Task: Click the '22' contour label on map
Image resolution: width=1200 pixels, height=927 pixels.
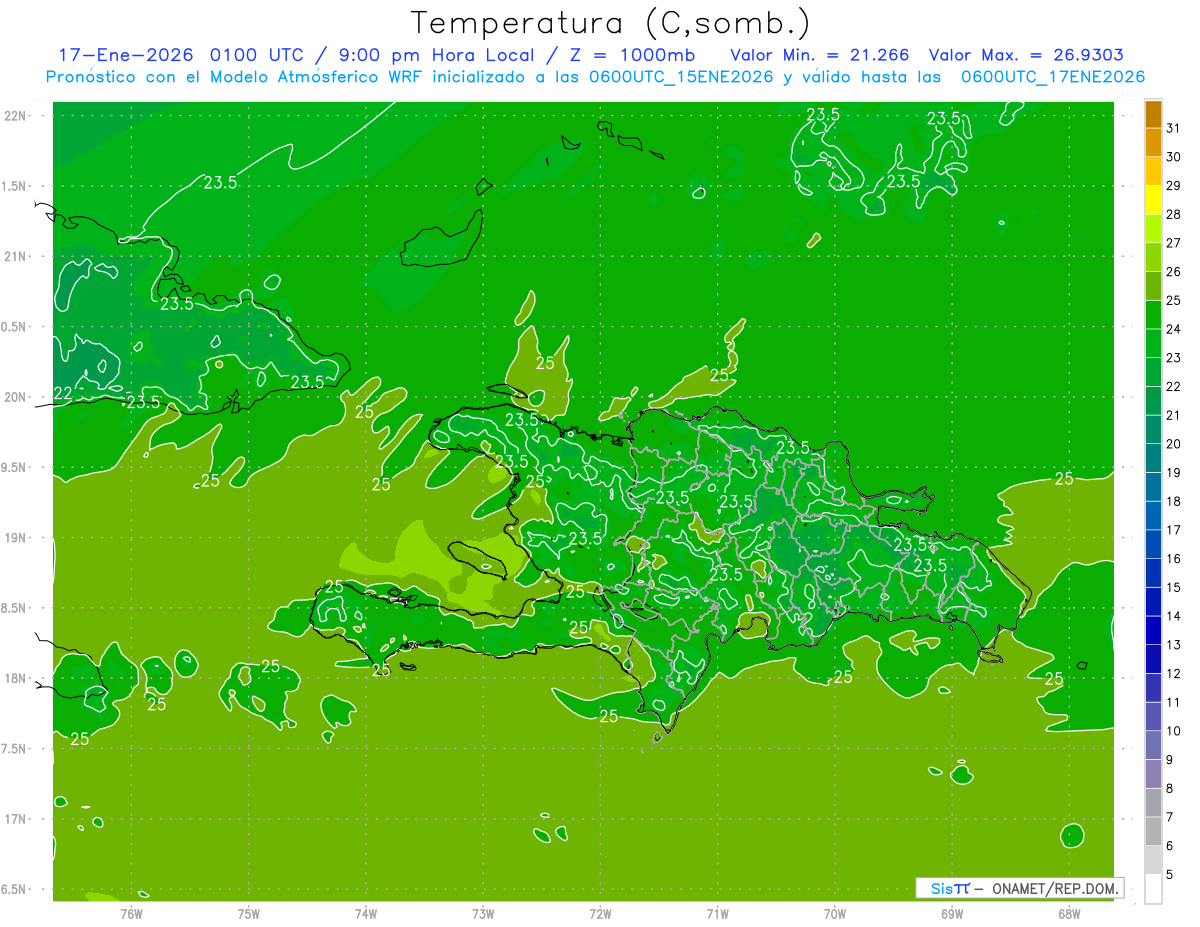Action: pos(62,394)
